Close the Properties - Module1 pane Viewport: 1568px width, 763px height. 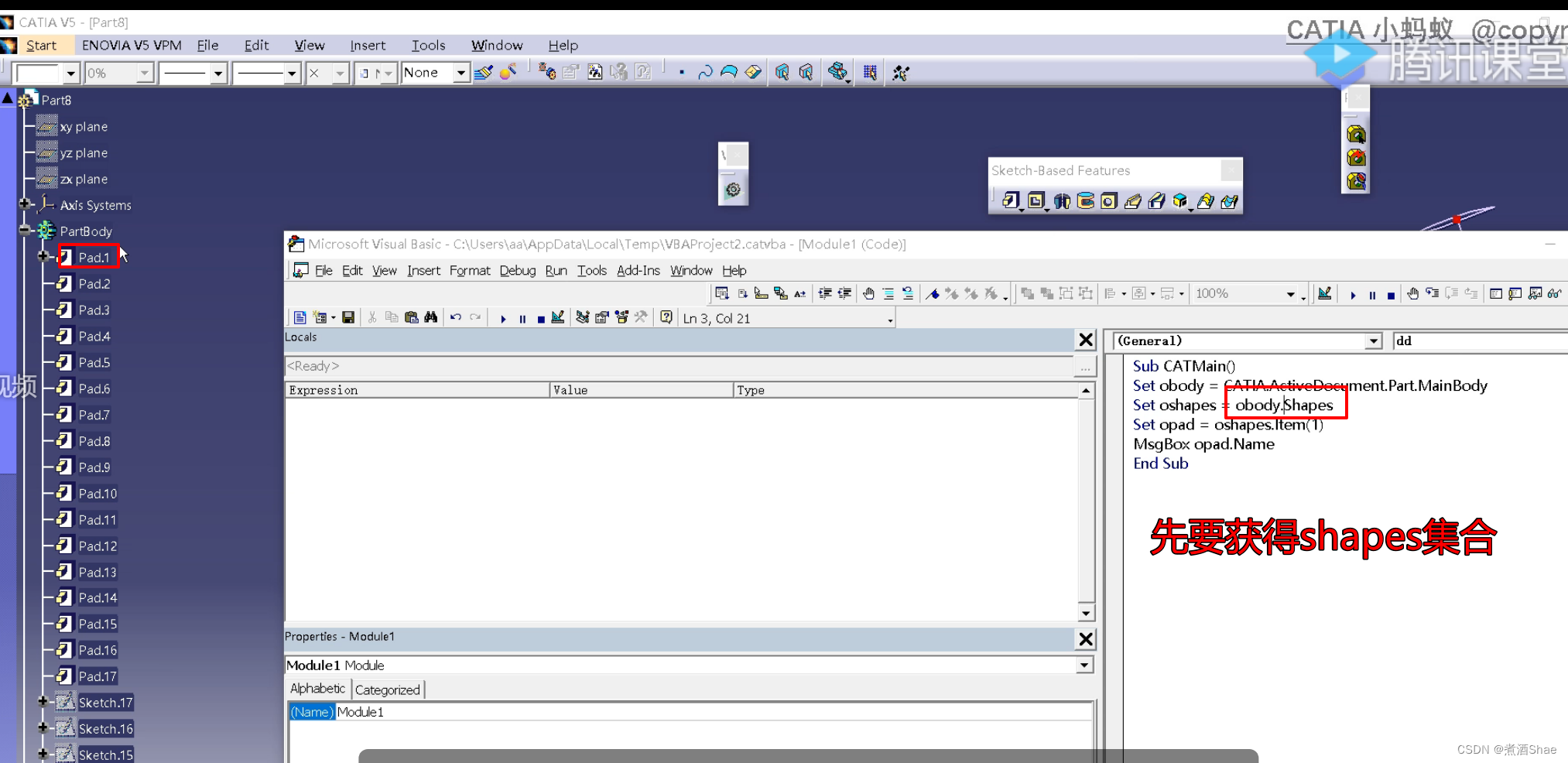(1086, 639)
